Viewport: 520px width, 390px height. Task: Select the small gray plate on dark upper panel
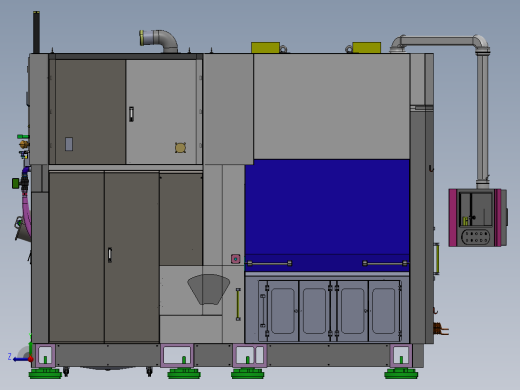[x=69, y=144]
